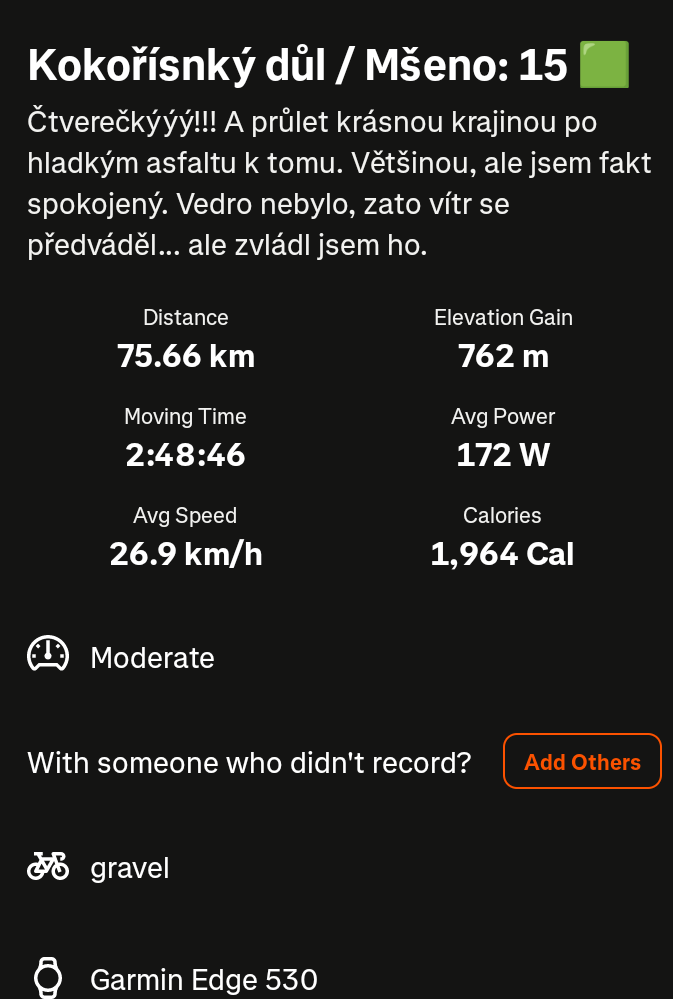The image size is (673, 999).
Task: Select the Avg Power 172 W stat
Action: 503,438
